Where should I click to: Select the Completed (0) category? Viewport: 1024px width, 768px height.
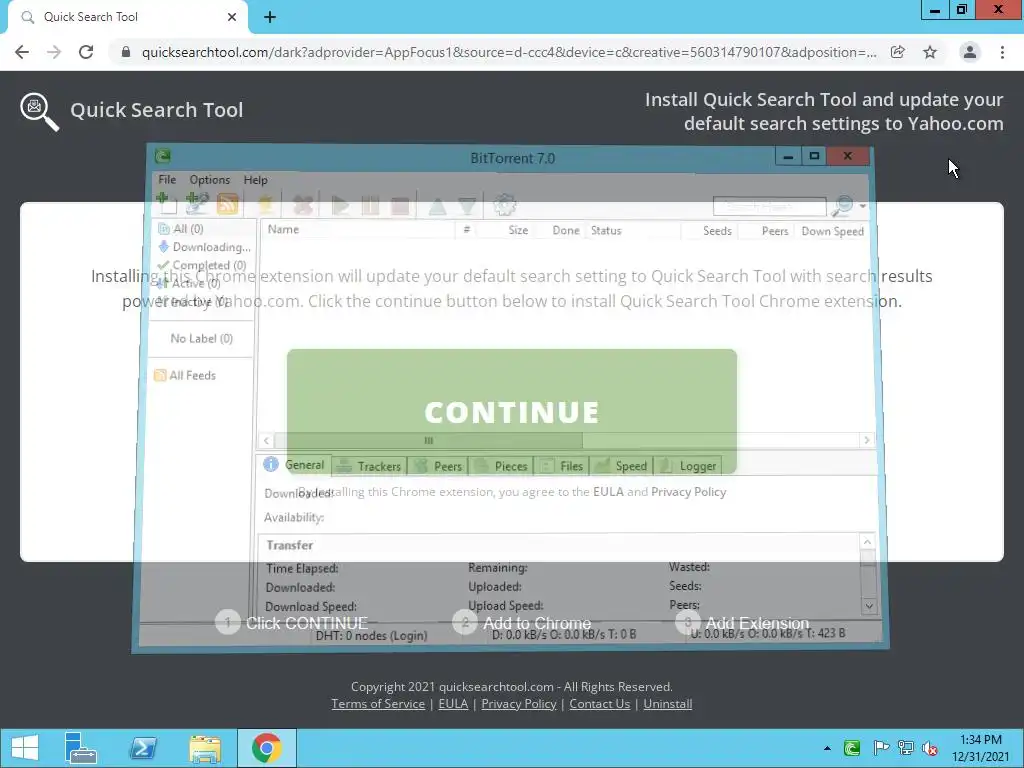point(202,265)
